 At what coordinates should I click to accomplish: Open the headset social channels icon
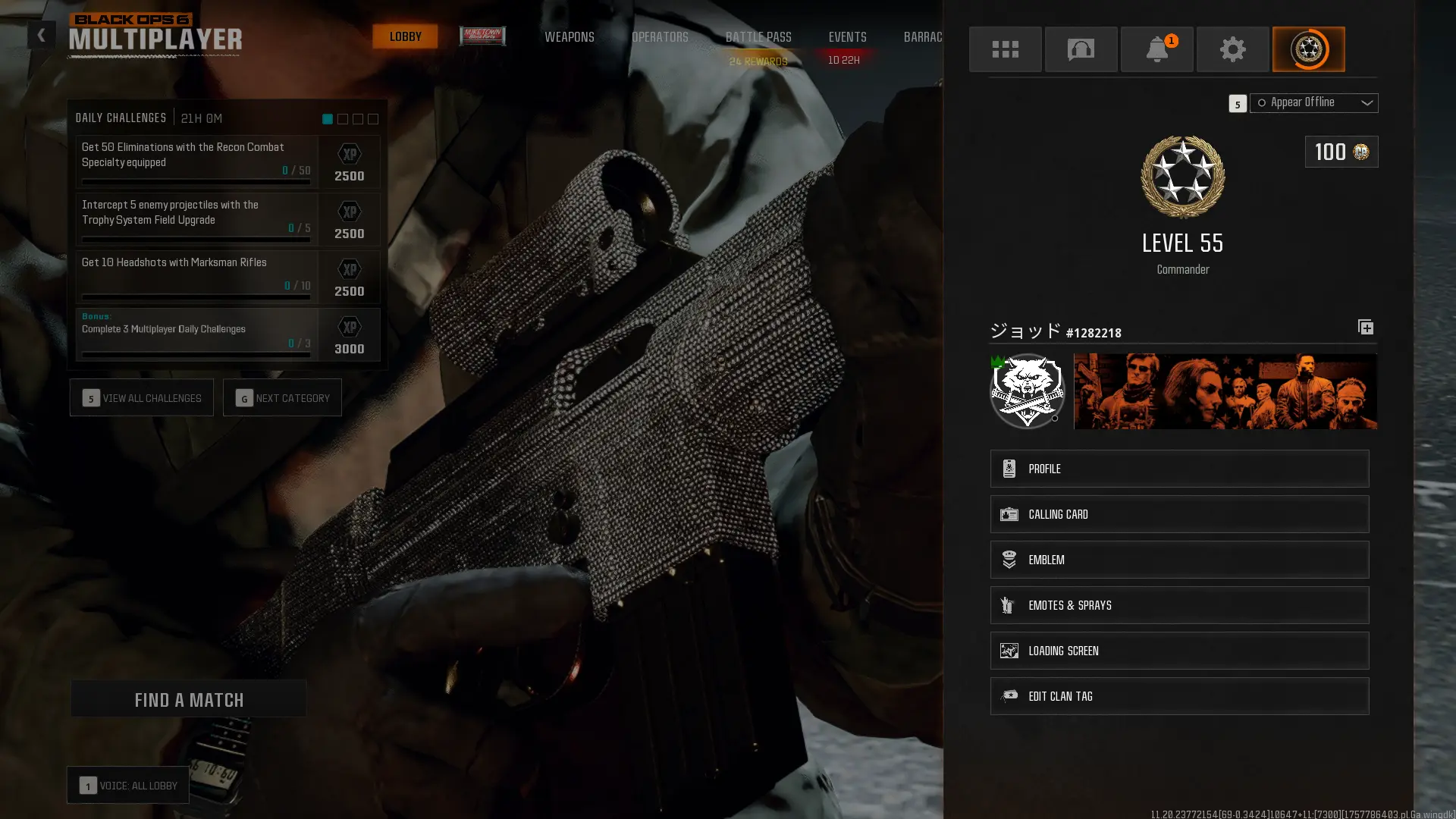(x=1081, y=49)
